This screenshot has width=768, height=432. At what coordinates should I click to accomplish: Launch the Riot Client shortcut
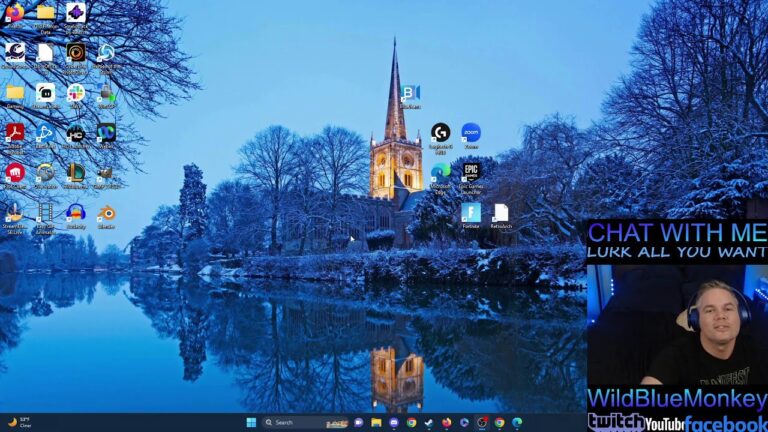[15, 176]
